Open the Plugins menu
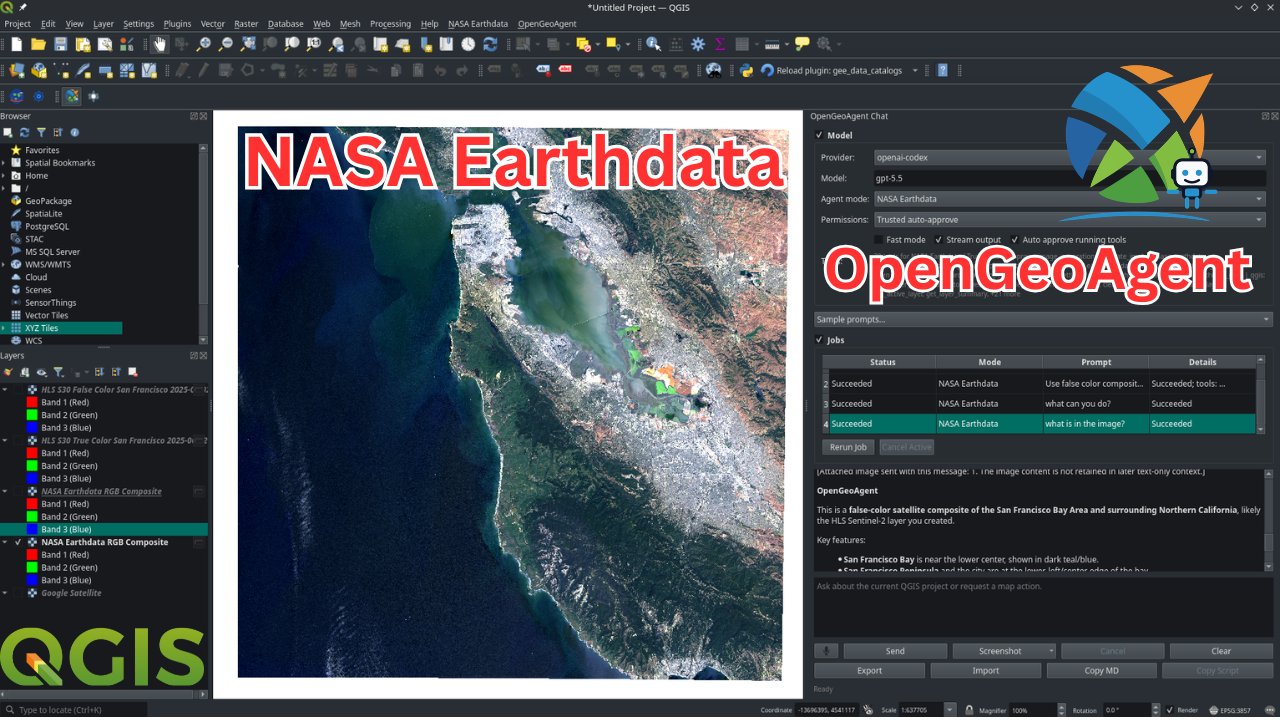1280x720 pixels. point(177,23)
